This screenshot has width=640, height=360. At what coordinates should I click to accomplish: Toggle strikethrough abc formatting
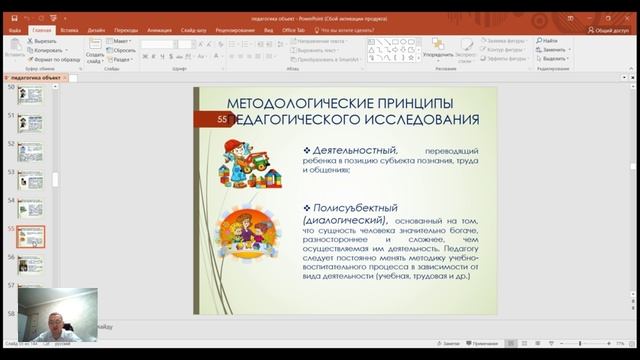click(x=179, y=56)
